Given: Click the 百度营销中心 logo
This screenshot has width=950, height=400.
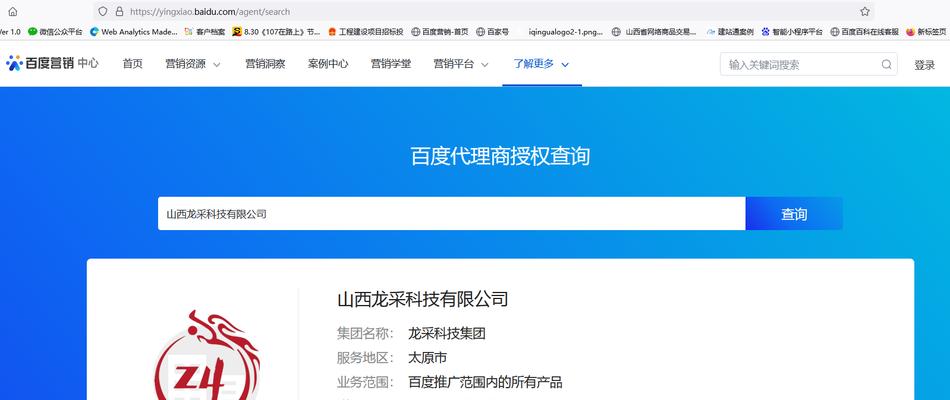Looking at the screenshot, I should (x=52, y=63).
